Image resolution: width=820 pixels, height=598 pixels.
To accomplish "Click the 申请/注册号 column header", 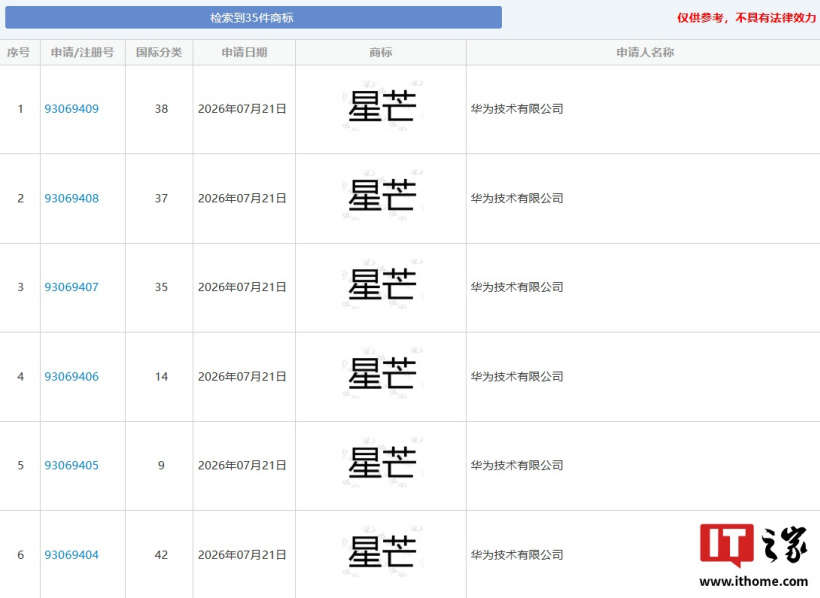I will click(x=82, y=52).
